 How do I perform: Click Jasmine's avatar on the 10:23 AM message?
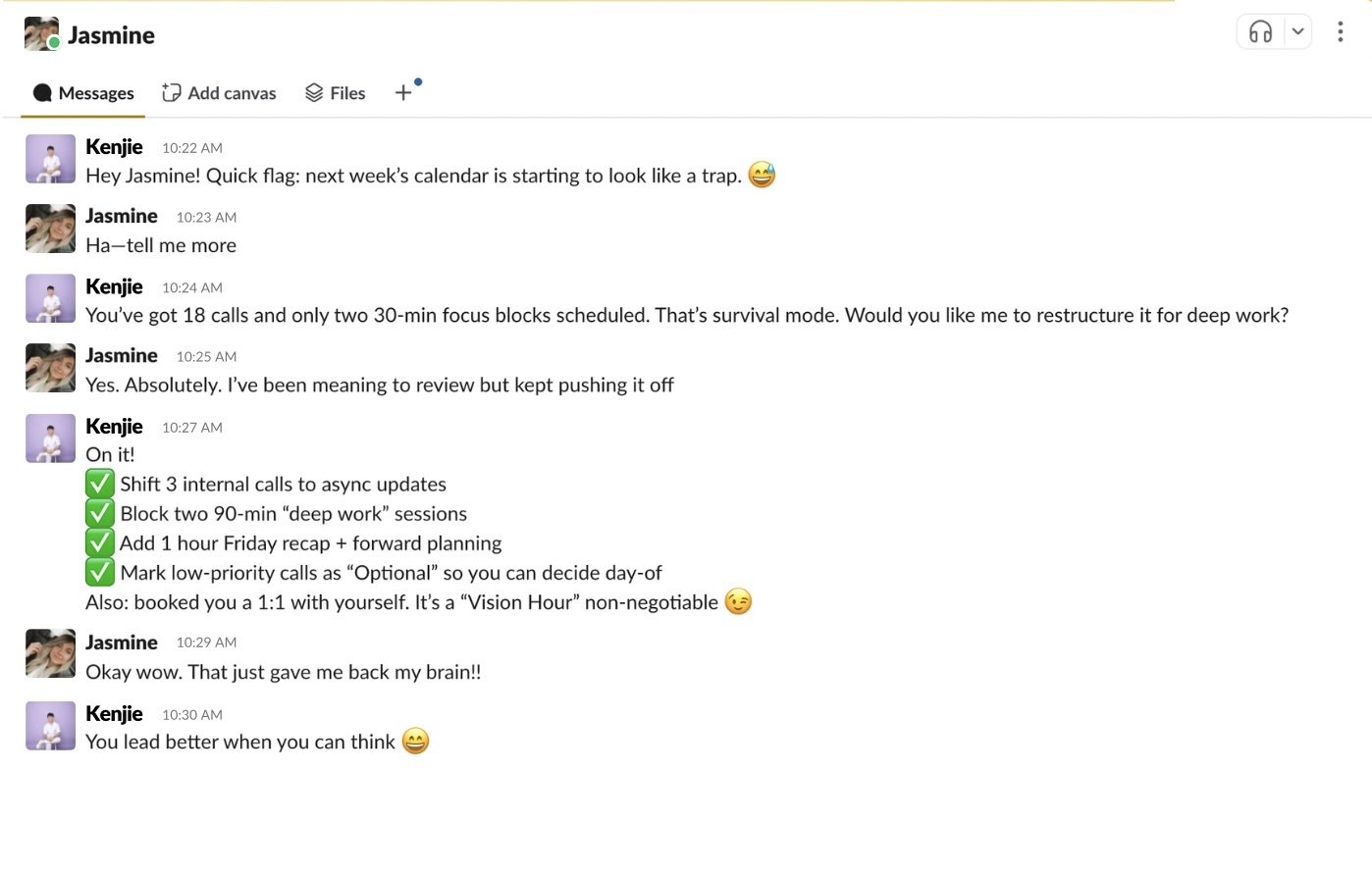pos(50,229)
